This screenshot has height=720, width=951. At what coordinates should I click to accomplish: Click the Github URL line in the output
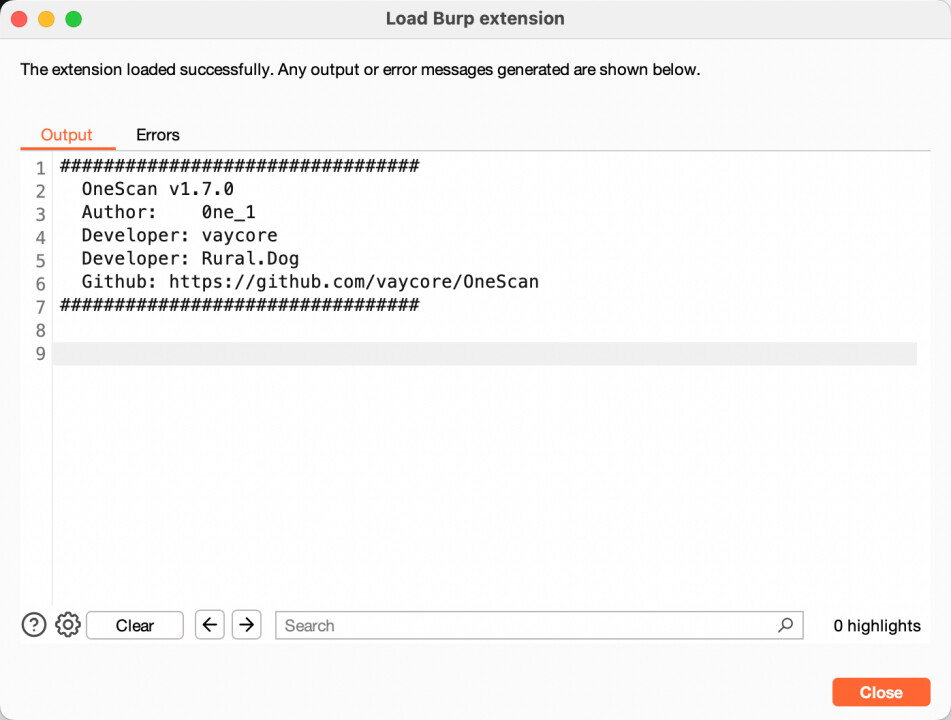pyautogui.click(x=310, y=282)
